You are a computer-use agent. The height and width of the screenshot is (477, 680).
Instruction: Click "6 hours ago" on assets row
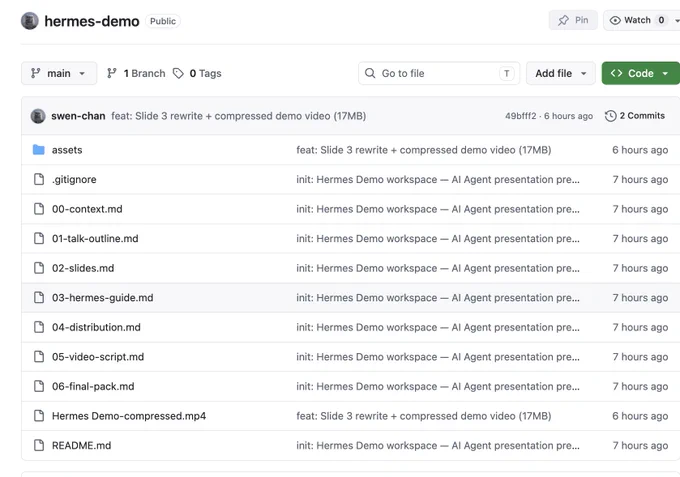tap(640, 150)
